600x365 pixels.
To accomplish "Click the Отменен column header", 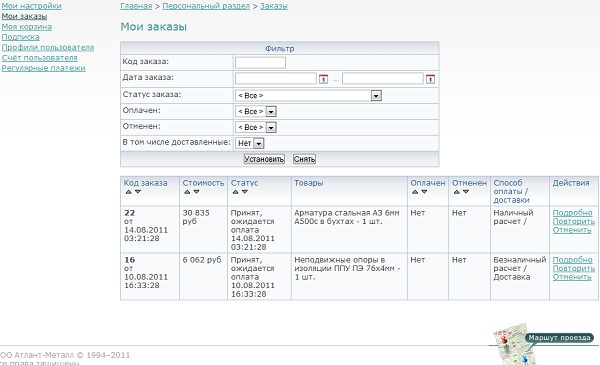I will (470, 183).
